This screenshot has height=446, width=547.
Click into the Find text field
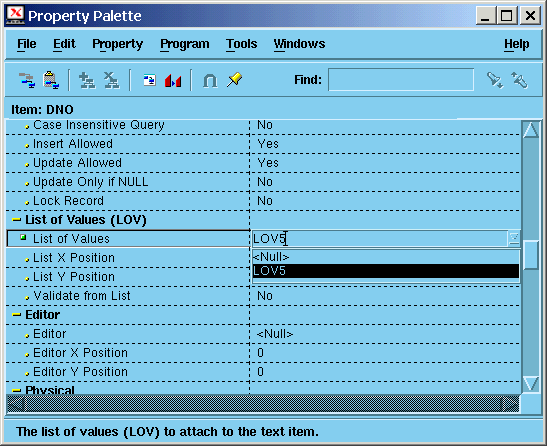(x=401, y=80)
